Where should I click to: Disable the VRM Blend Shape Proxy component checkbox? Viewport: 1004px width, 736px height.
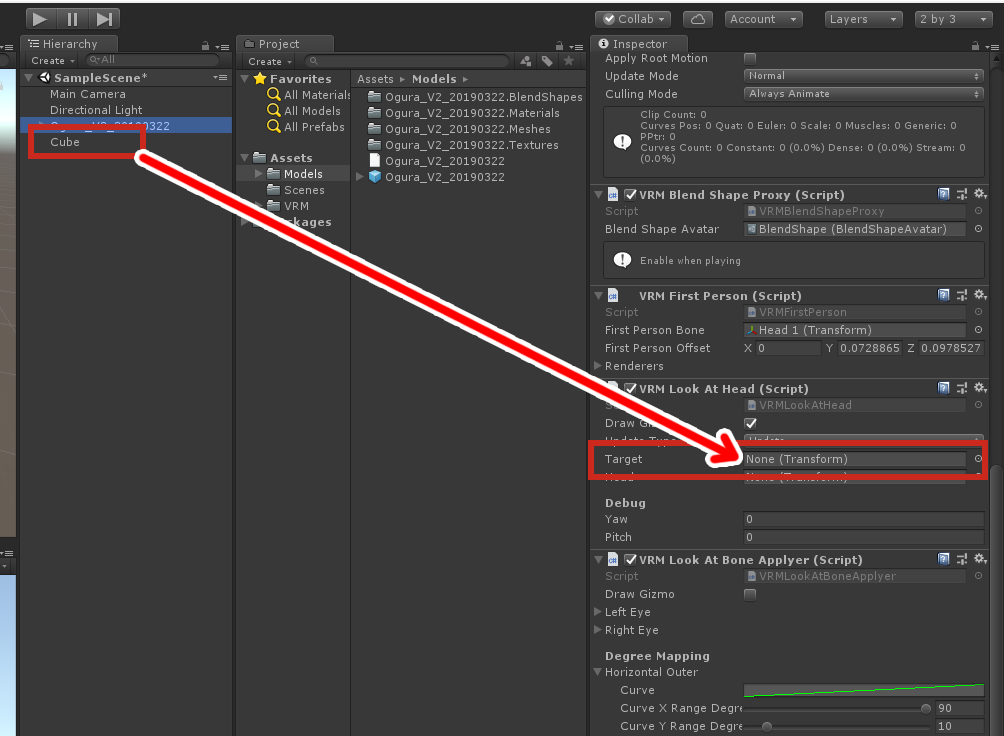630,195
